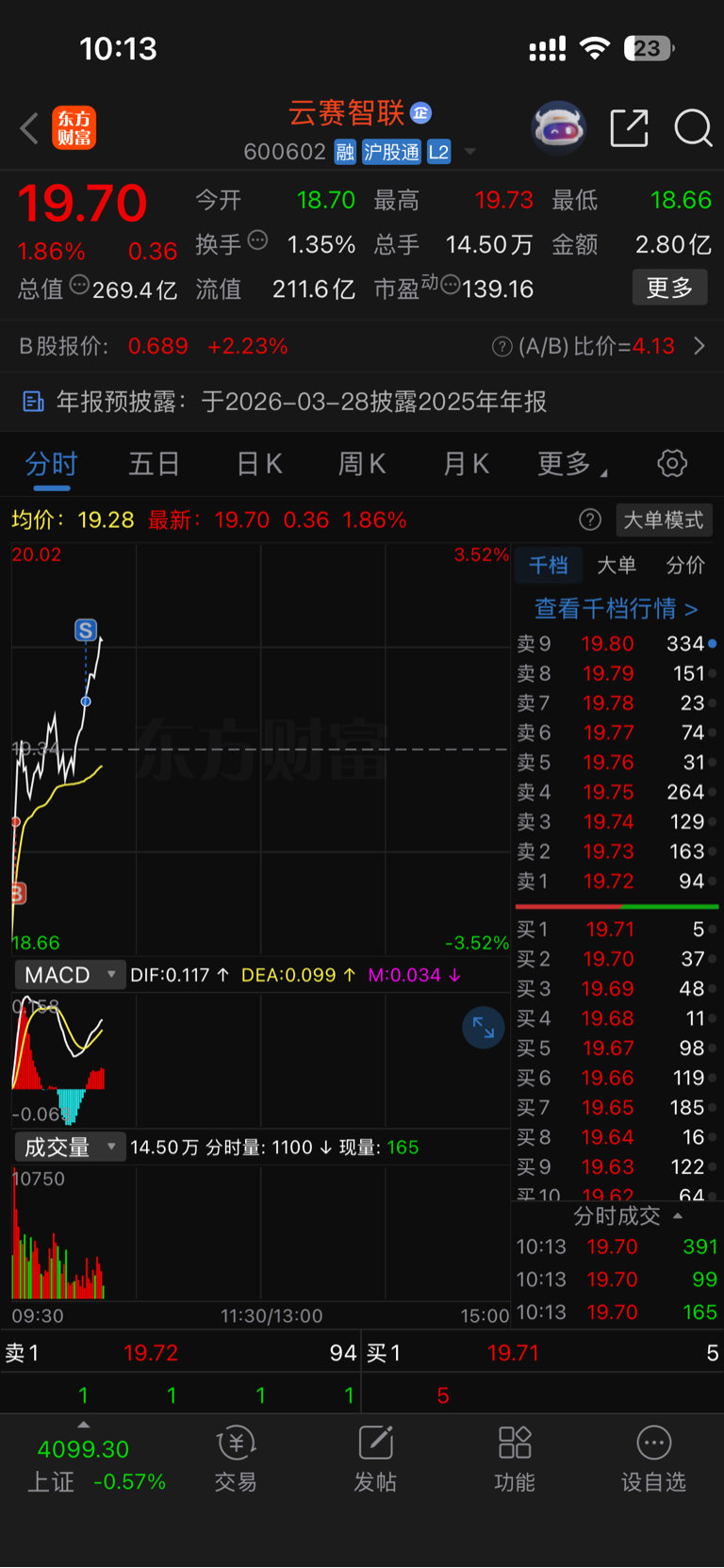Tap 更多 button for more quote data
The width and height of the screenshot is (724, 1568).
(x=669, y=288)
